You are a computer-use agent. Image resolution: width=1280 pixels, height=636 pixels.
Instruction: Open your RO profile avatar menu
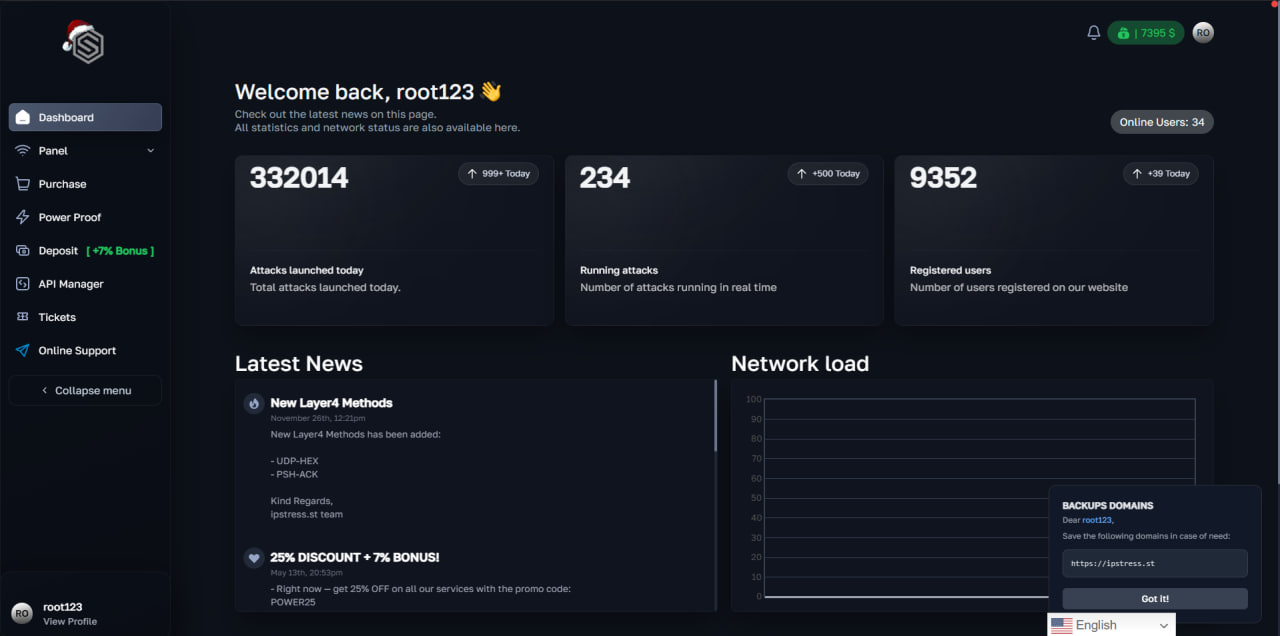(1203, 32)
